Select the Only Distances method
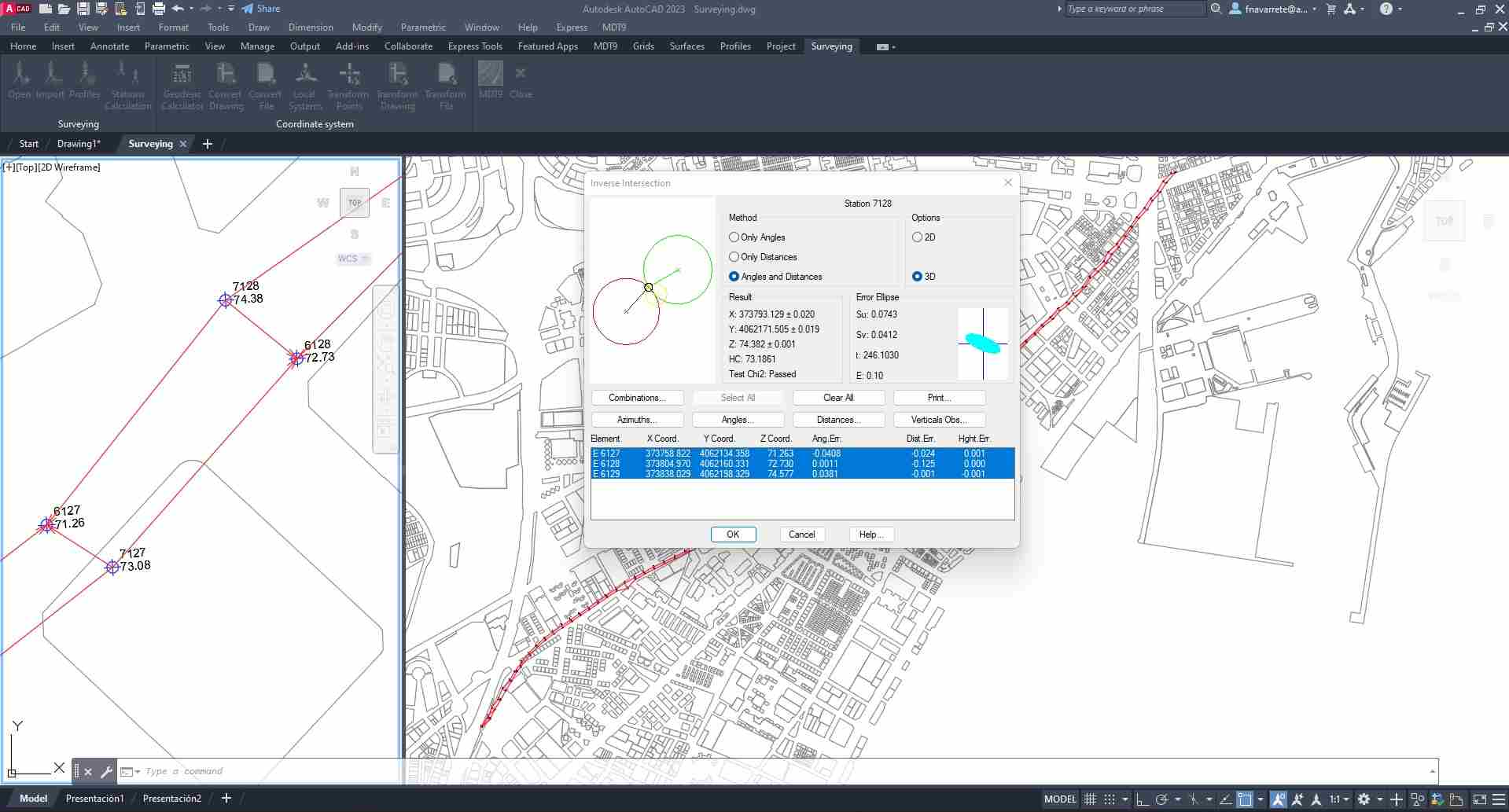The height and width of the screenshot is (812, 1509). point(734,257)
